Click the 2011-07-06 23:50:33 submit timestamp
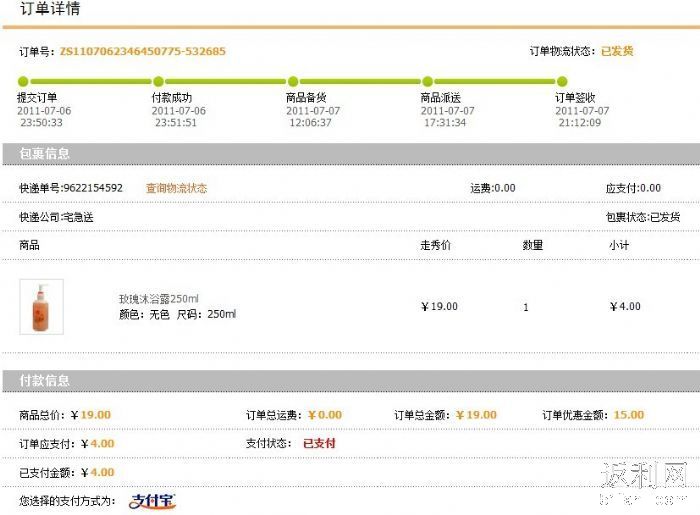Screen dimensions: 700x515 [x=44, y=116]
